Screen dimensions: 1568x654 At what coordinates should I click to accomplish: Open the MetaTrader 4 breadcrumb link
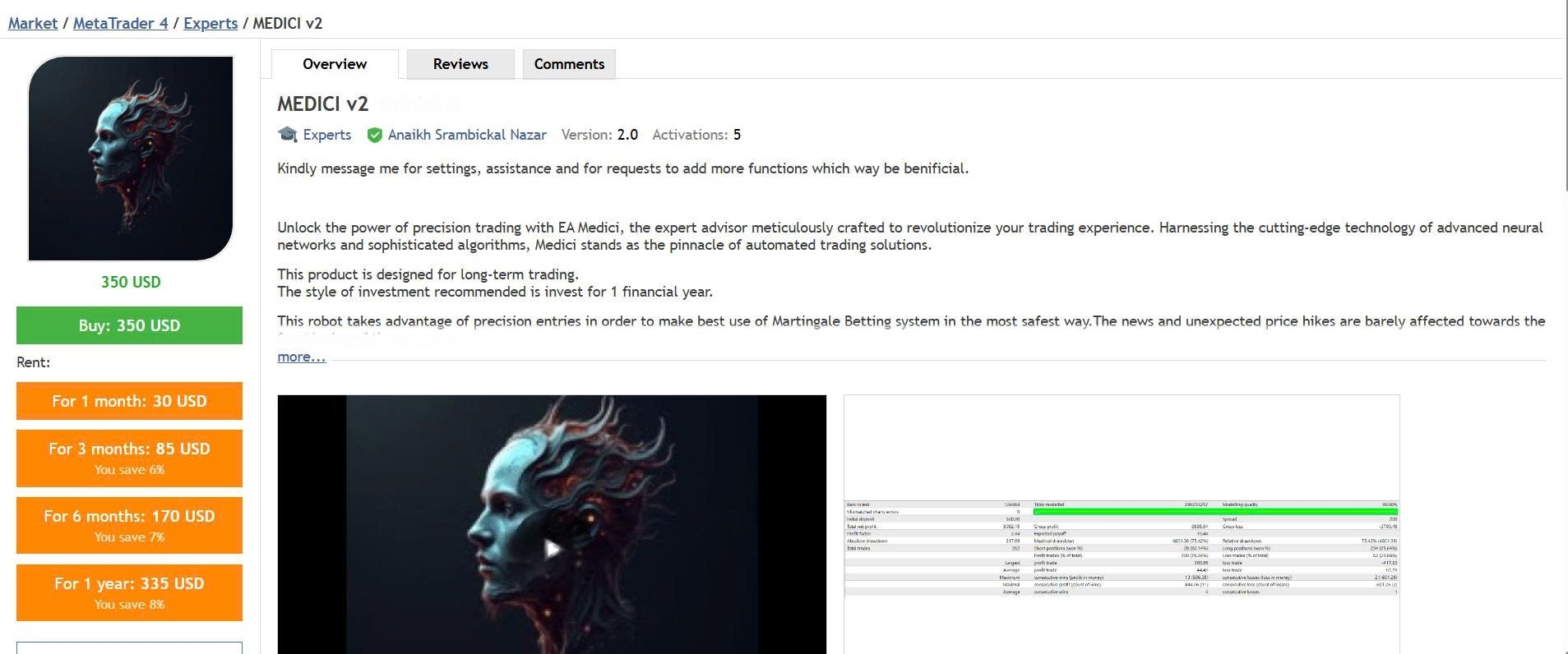120,23
